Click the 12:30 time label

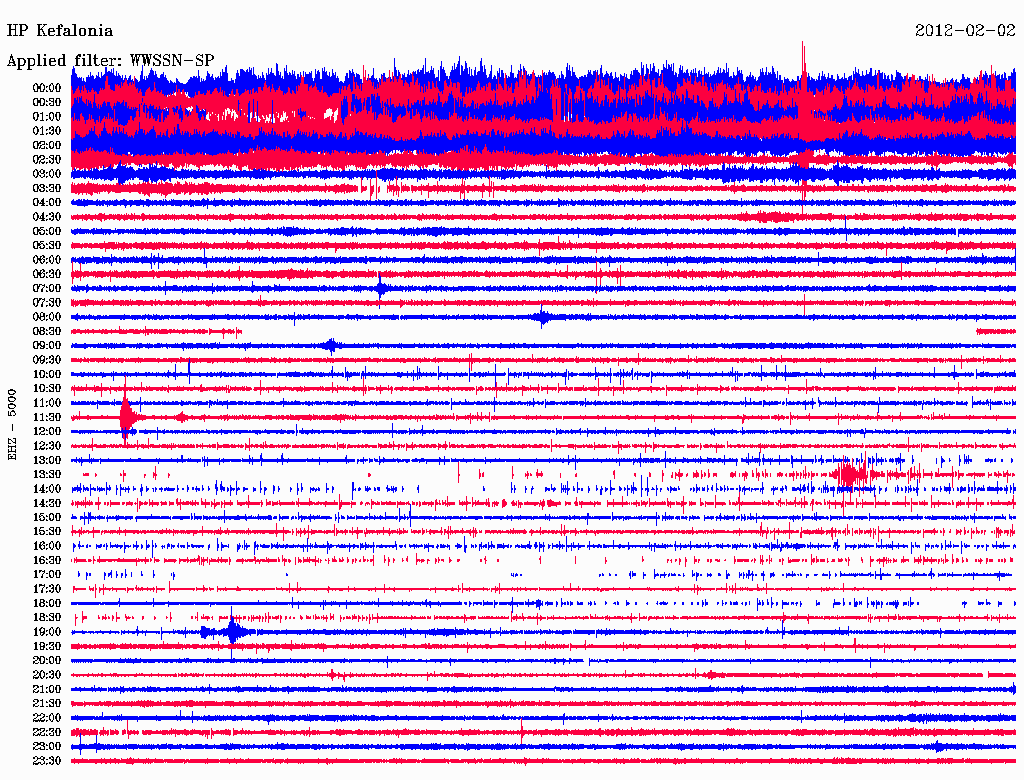(46, 446)
